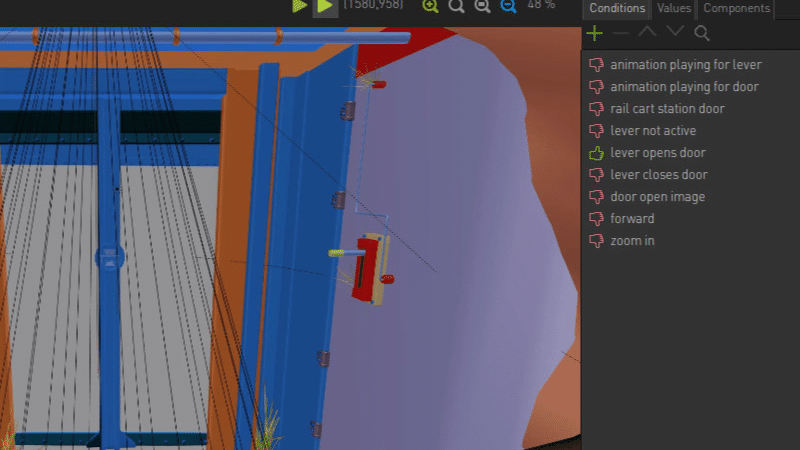Toggle thumb for 'lever not active'
800x450 pixels.
[x=596, y=131]
